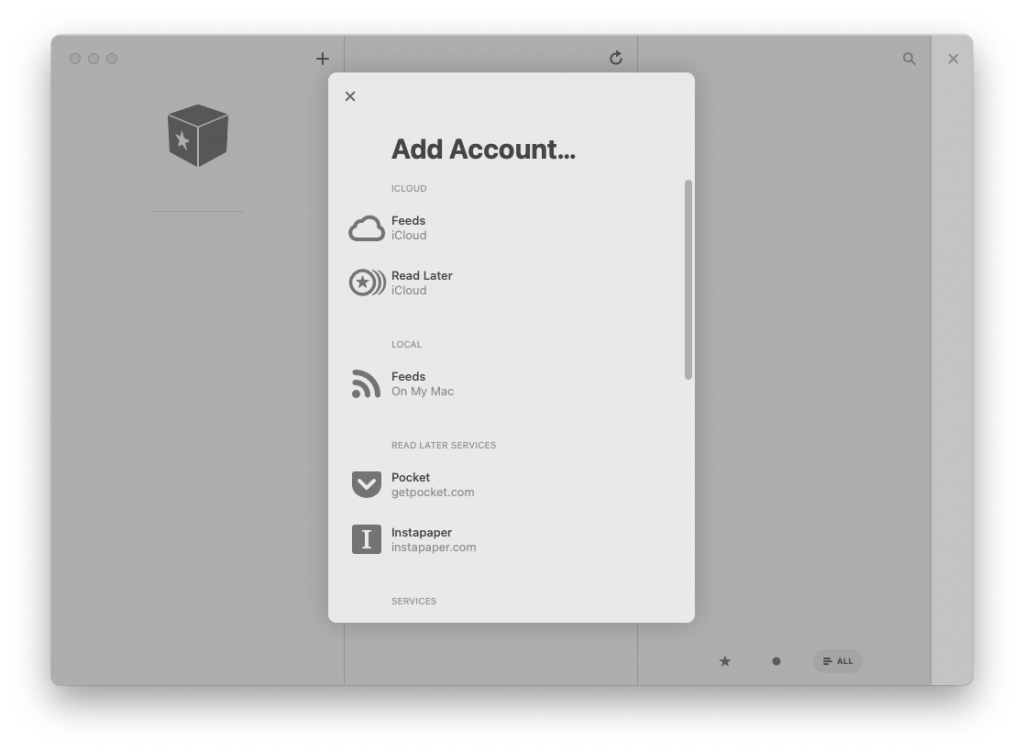Click the Reeder cube star logo
Image resolution: width=1024 pixels, height=753 pixels.
coord(198,135)
